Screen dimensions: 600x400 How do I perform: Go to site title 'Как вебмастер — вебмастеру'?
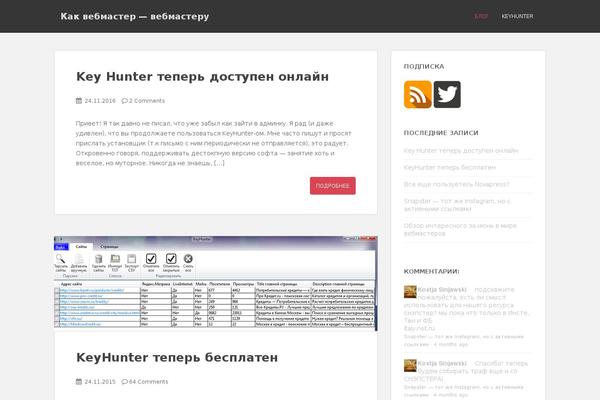click(x=135, y=16)
